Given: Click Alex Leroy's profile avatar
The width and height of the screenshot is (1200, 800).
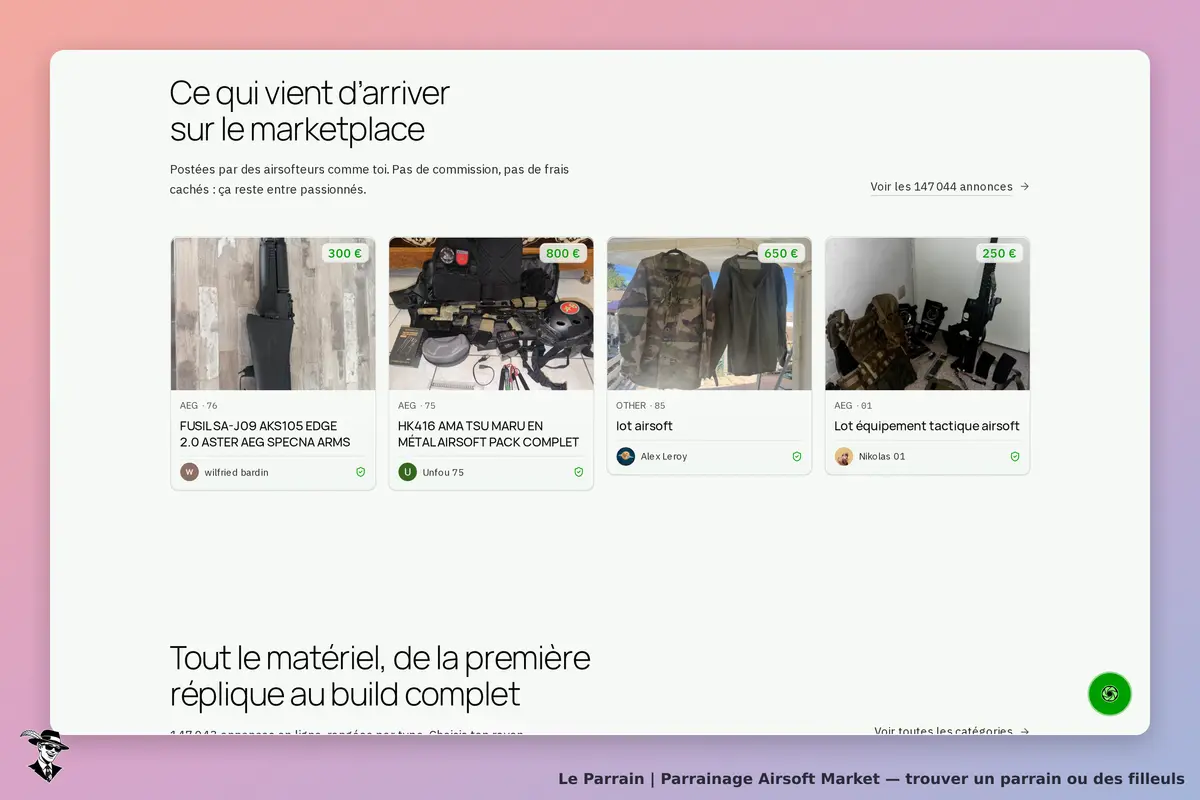Looking at the screenshot, I should 625,456.
